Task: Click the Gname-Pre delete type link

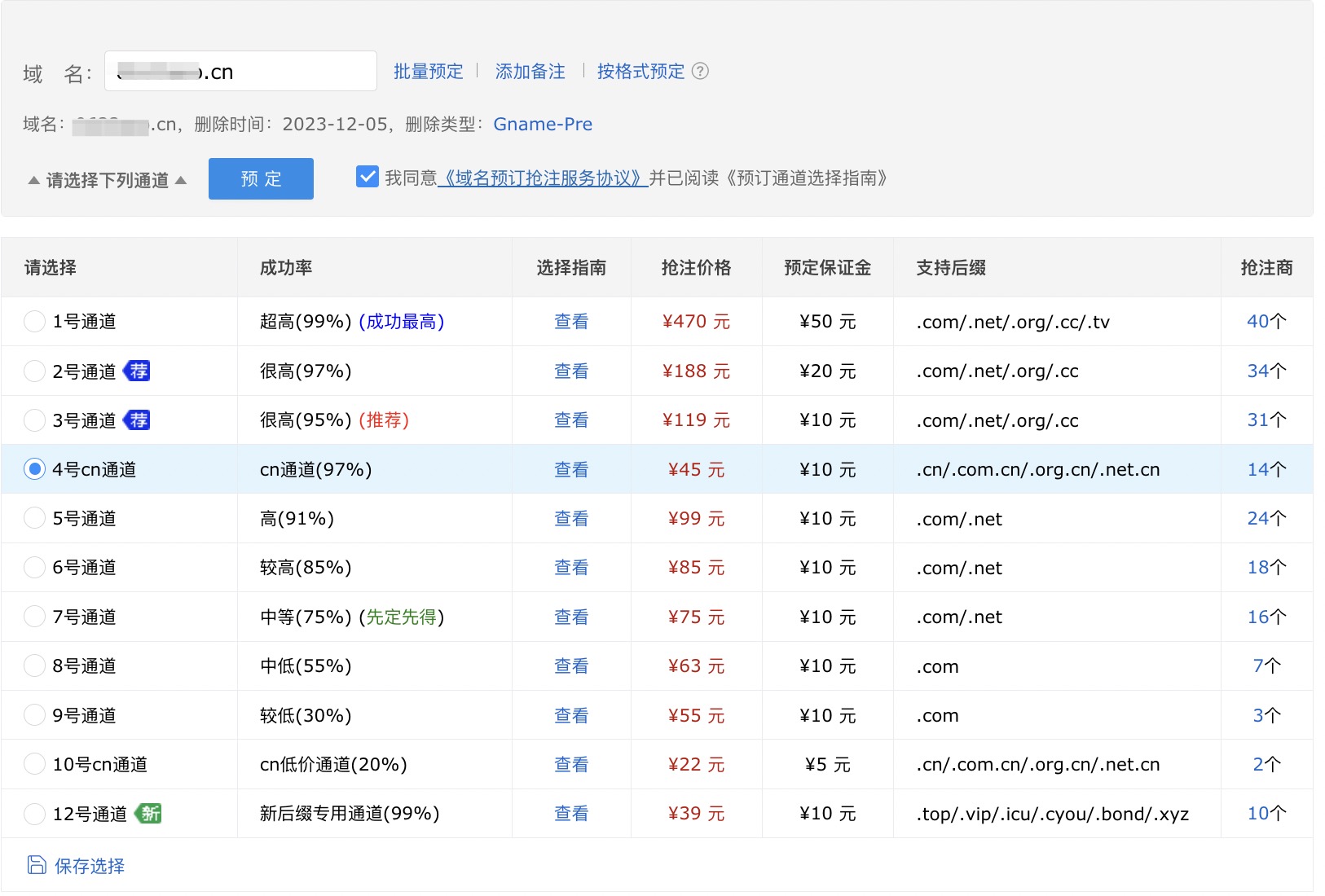Action: pyautogui.click(x=543, y=125)
